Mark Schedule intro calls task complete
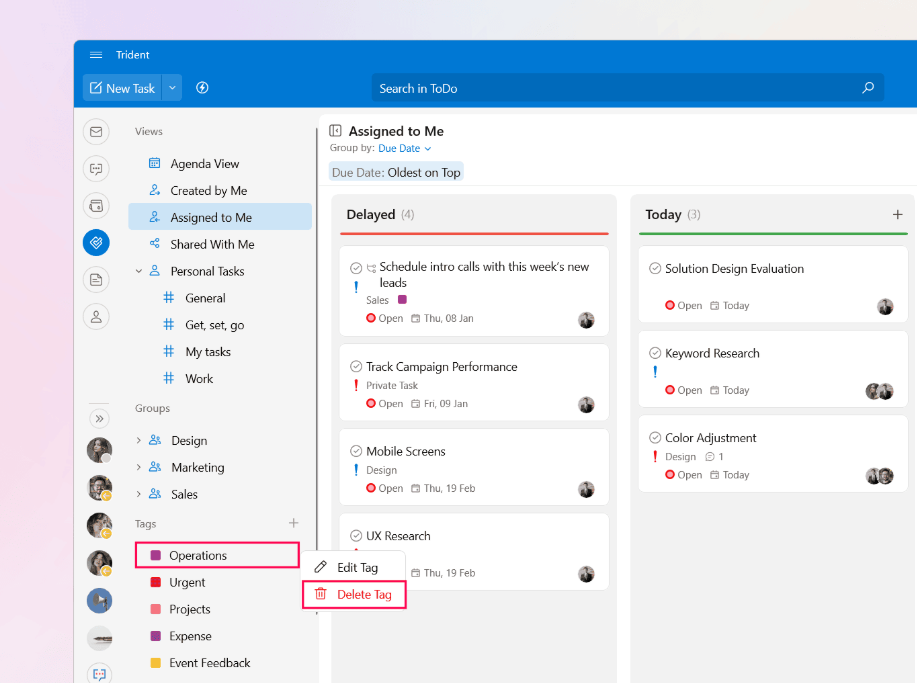The height and width of the screenshot is (683, 917). [356, 268]
